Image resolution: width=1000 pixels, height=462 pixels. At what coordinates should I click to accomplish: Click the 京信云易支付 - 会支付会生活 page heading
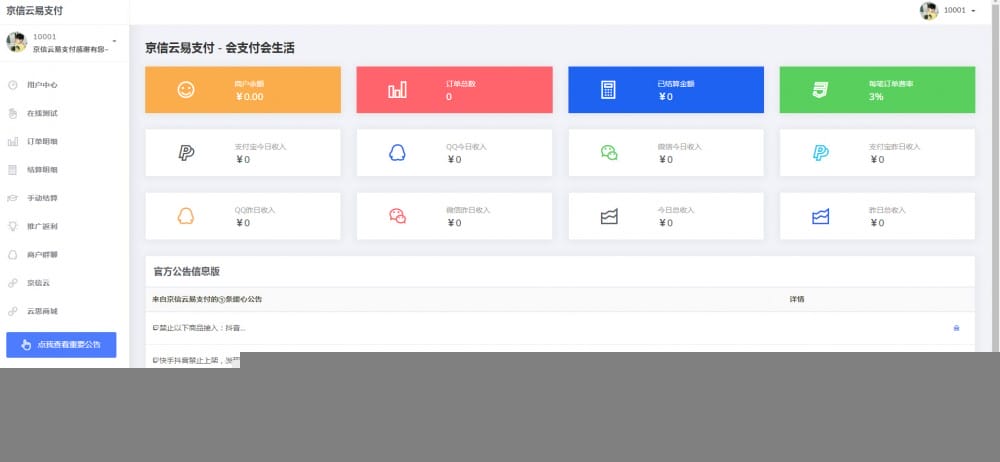pos(220,48)
